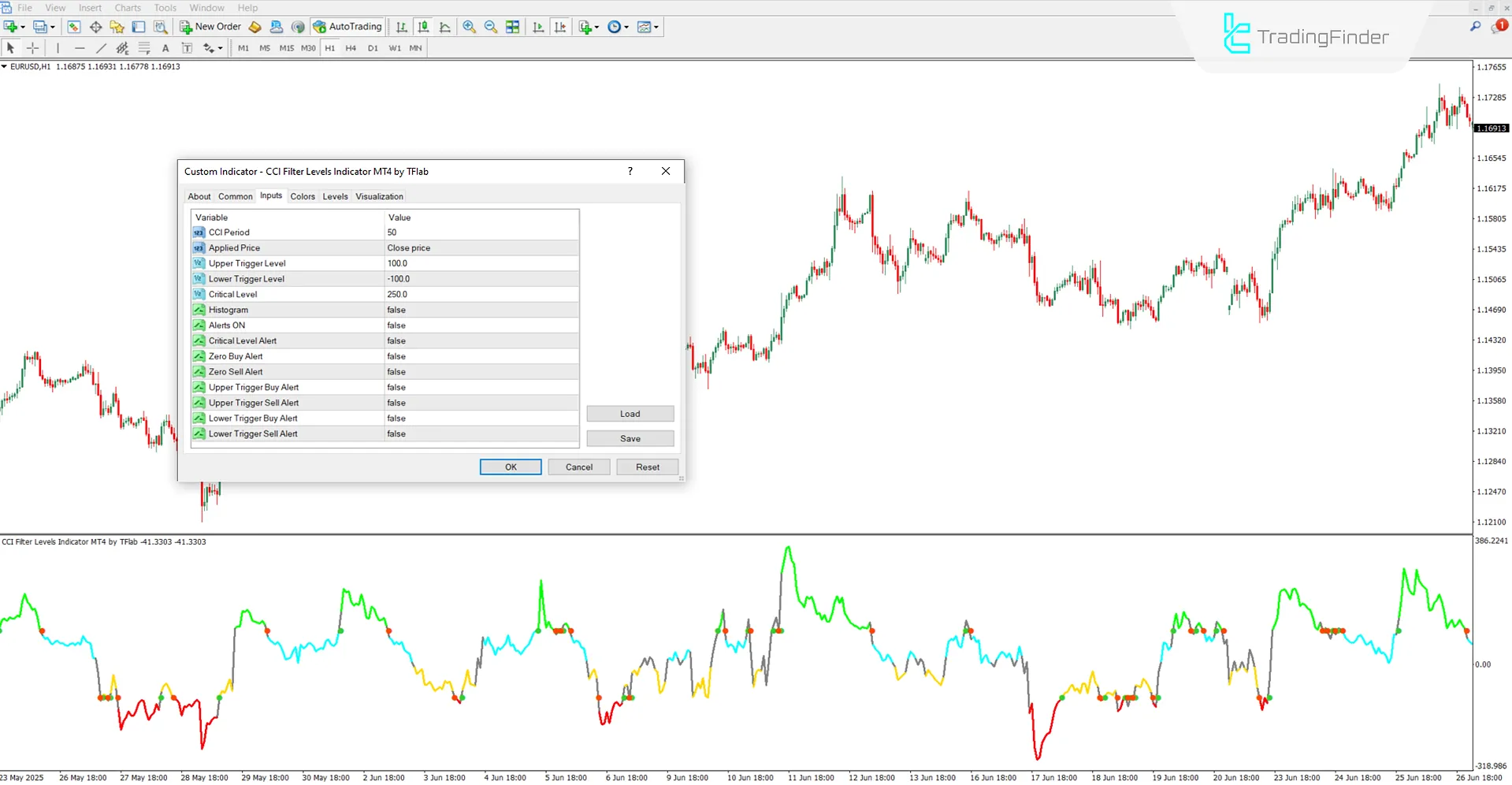Screen dimensions: 1512x785
Task: Select the Crosshair tool
Action: [32, 48]
